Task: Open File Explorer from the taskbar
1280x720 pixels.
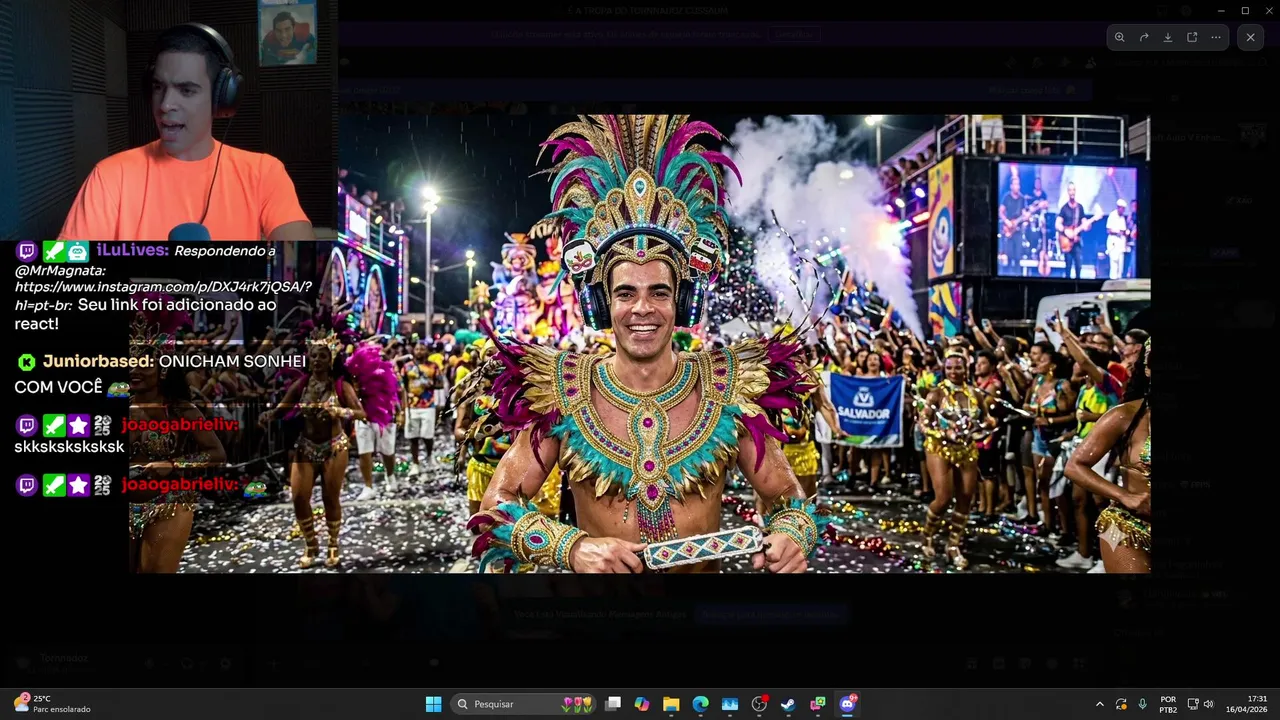Action: 671,704
